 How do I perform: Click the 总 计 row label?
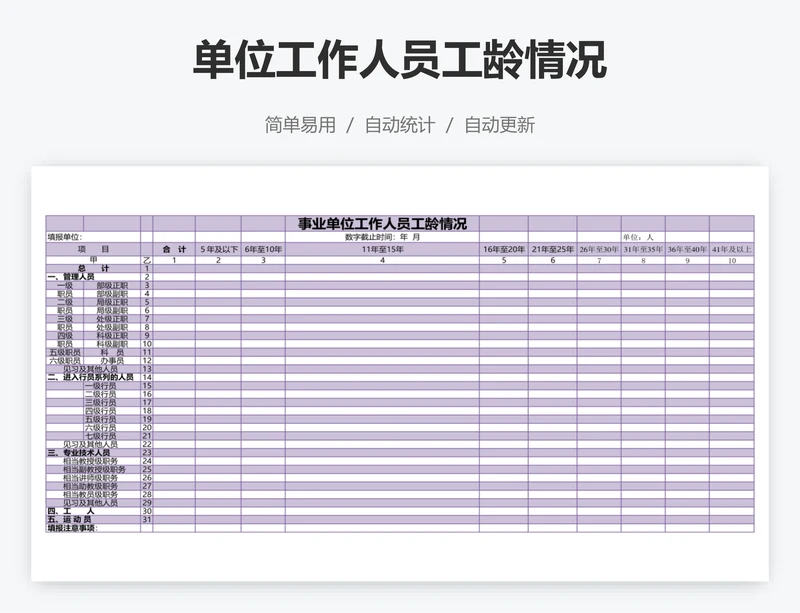click(93, 268)
